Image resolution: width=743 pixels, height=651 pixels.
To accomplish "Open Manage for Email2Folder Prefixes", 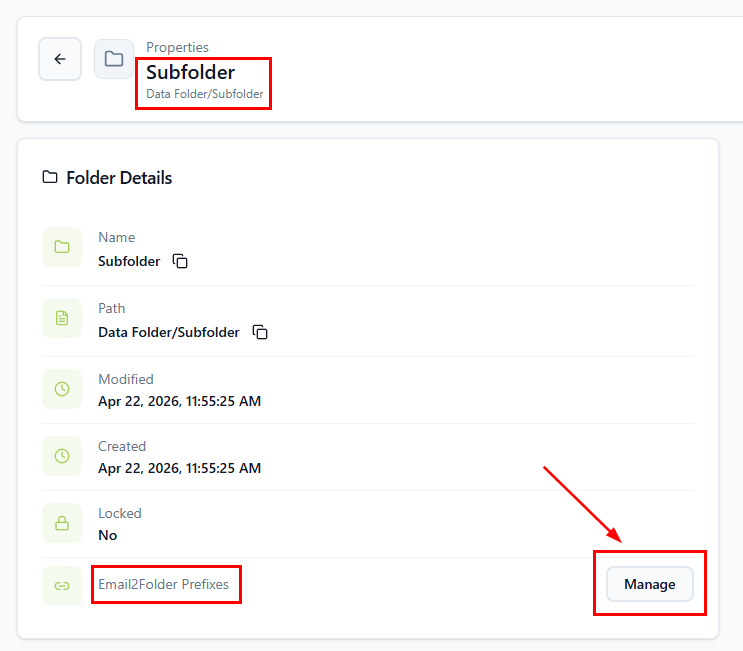I will click(x=649, y=584).
